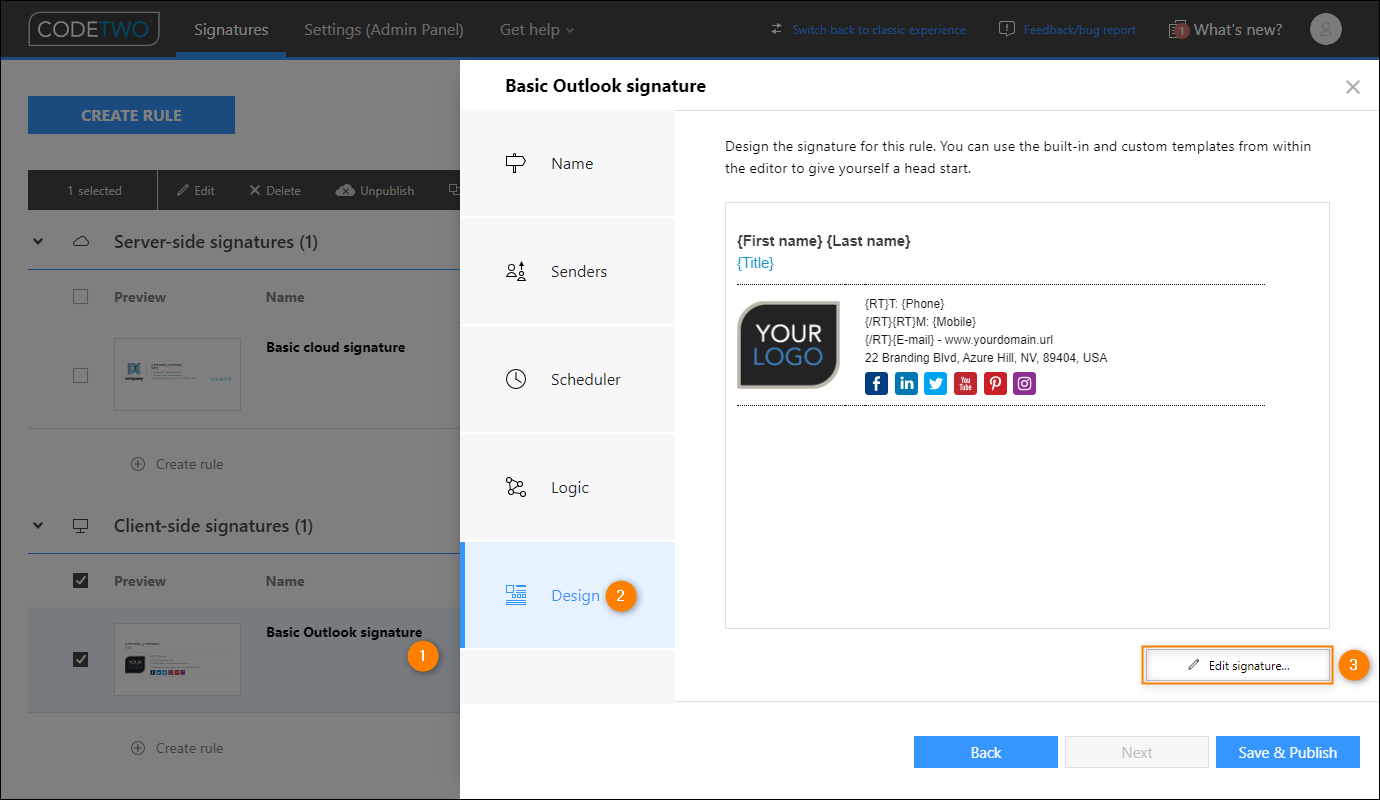
Task: Click the Pinterest icon in signature
Action: click(995, 383)
